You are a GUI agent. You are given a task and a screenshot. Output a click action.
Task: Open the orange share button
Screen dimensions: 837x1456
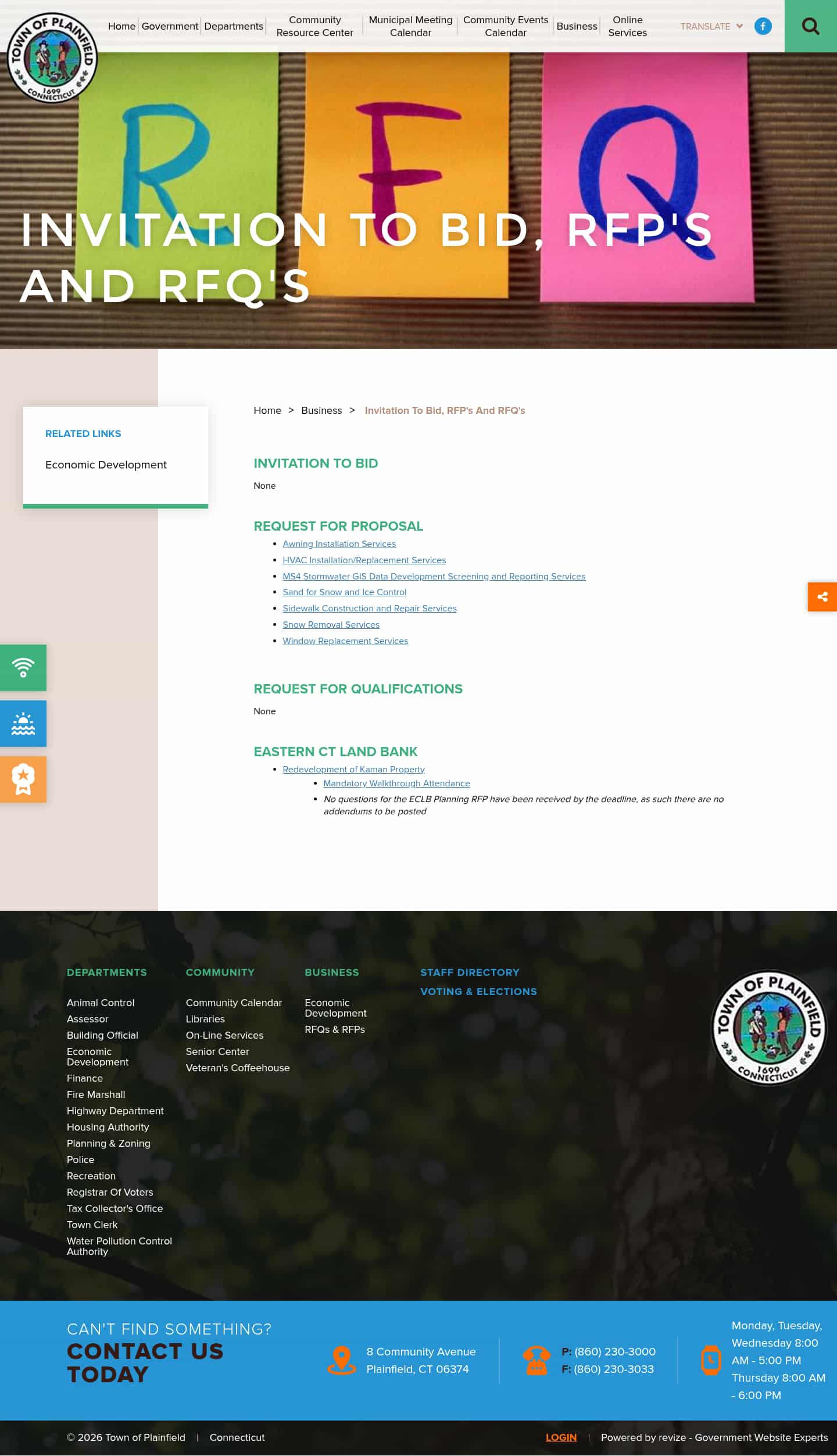point(822,597)
